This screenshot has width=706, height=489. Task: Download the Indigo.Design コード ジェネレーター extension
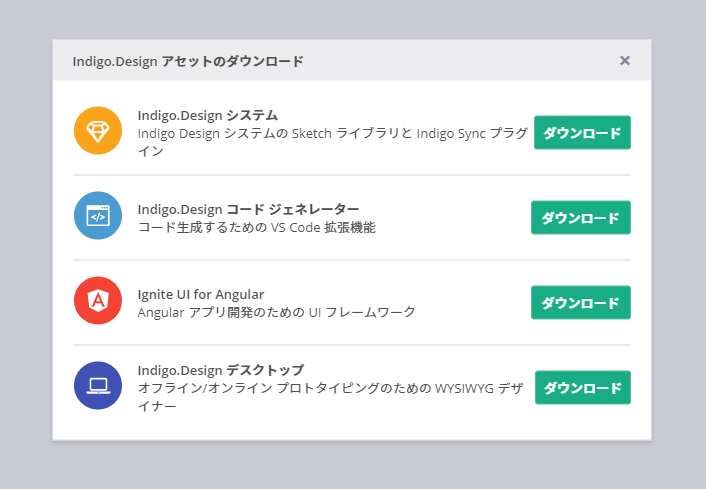coord(580,217)
